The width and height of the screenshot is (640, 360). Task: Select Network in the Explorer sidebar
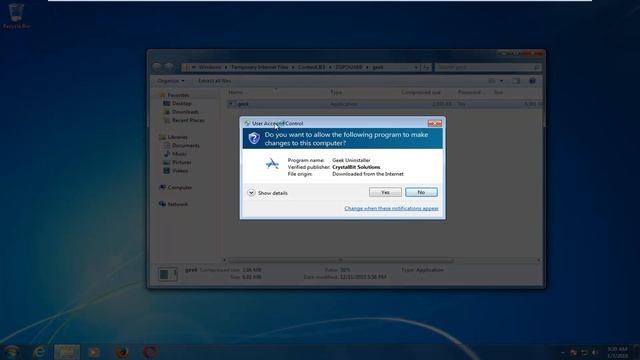point(174,204)
